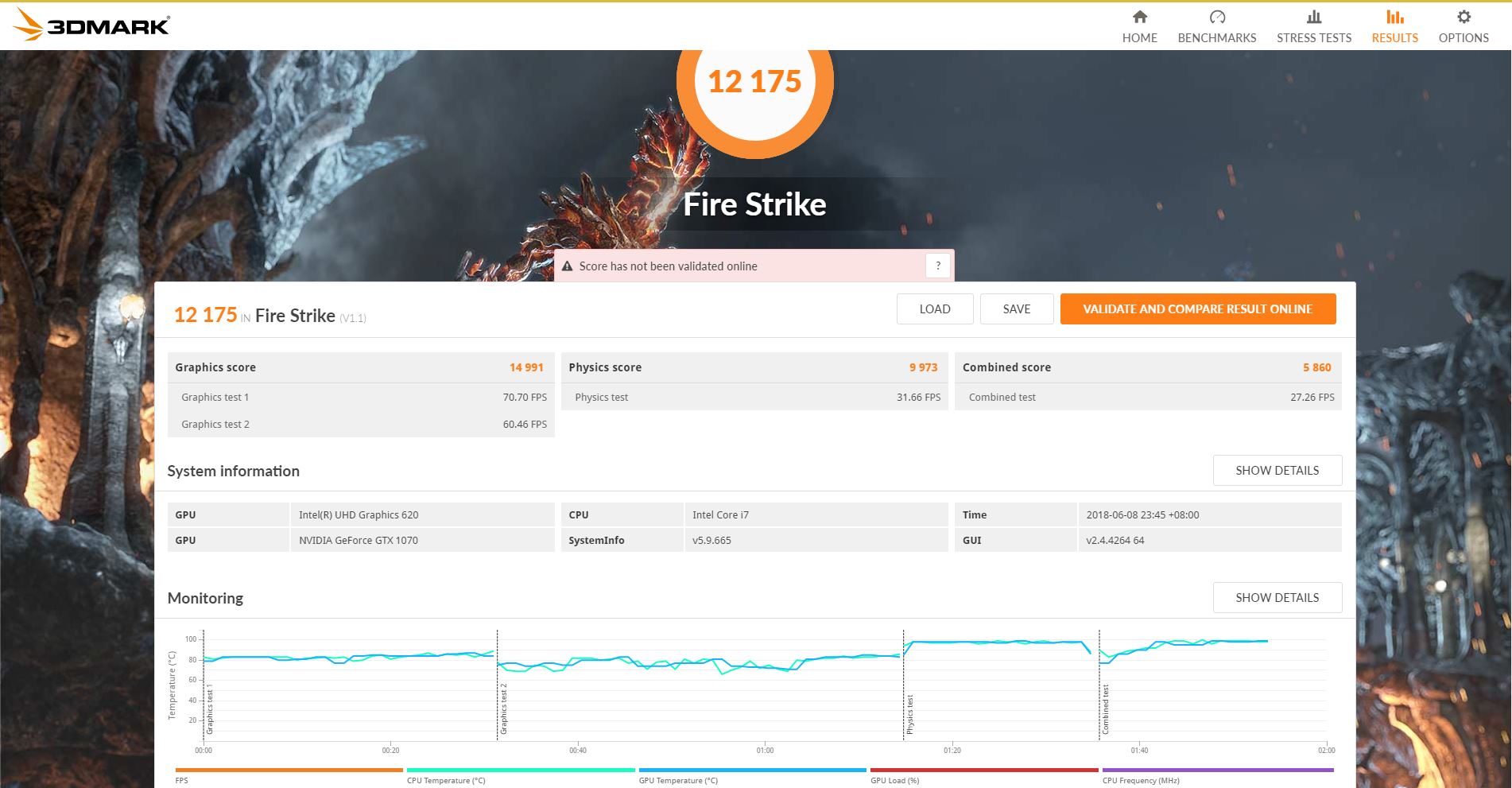Open the Stress Tests chart icon
Image resolution: width=1512 pixels, height=788 pixels.
coord(1314,17)
